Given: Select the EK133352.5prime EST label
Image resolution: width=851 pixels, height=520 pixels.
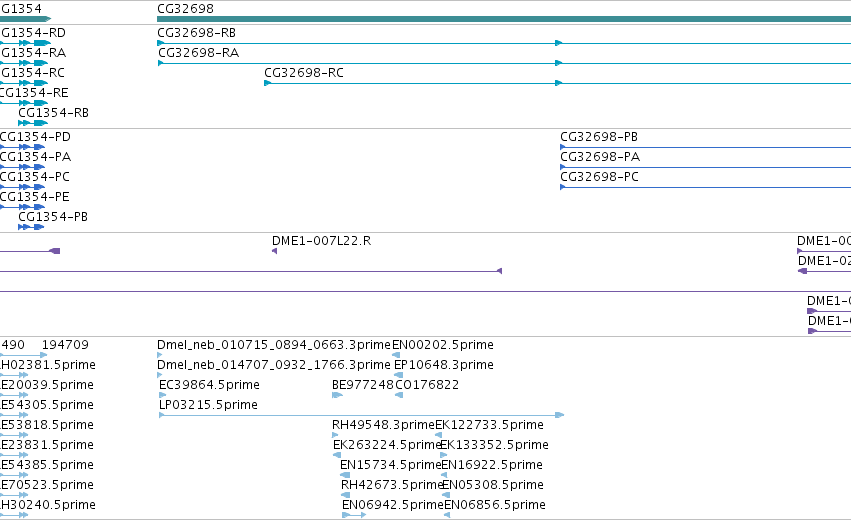Looking at the screenshot, I should tap(494, 446).
